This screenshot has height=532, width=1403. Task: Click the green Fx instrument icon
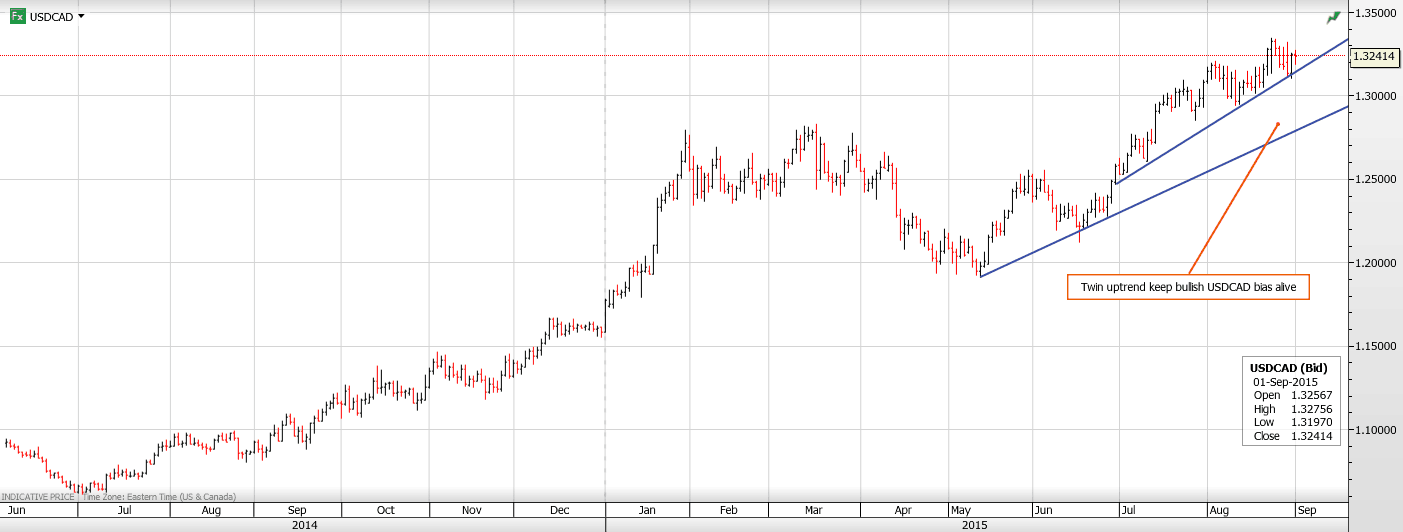click(17, 16)
